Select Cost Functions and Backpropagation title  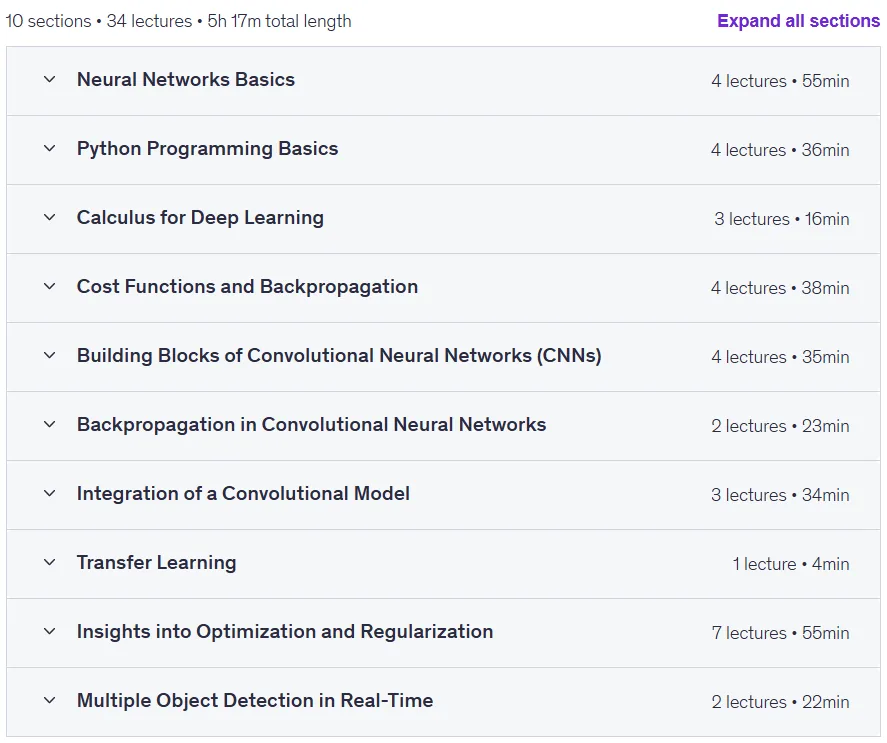247,287
